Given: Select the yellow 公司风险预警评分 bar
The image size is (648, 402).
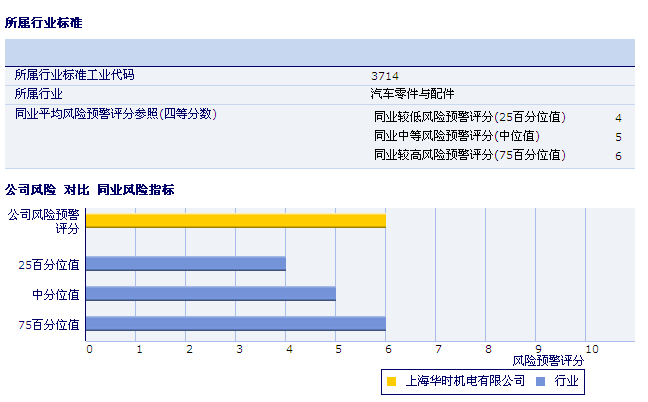Looking at the screenshot, I should pyautogui.click(x=236, y=221).
